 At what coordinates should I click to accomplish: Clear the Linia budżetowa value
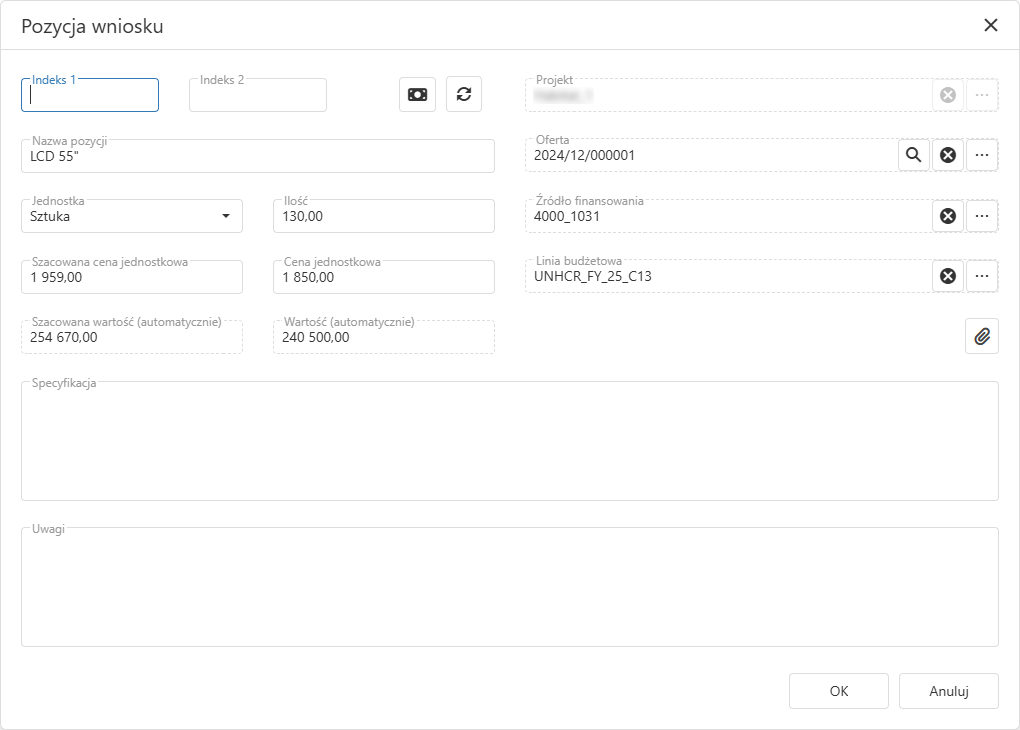(x=948, y=276)
